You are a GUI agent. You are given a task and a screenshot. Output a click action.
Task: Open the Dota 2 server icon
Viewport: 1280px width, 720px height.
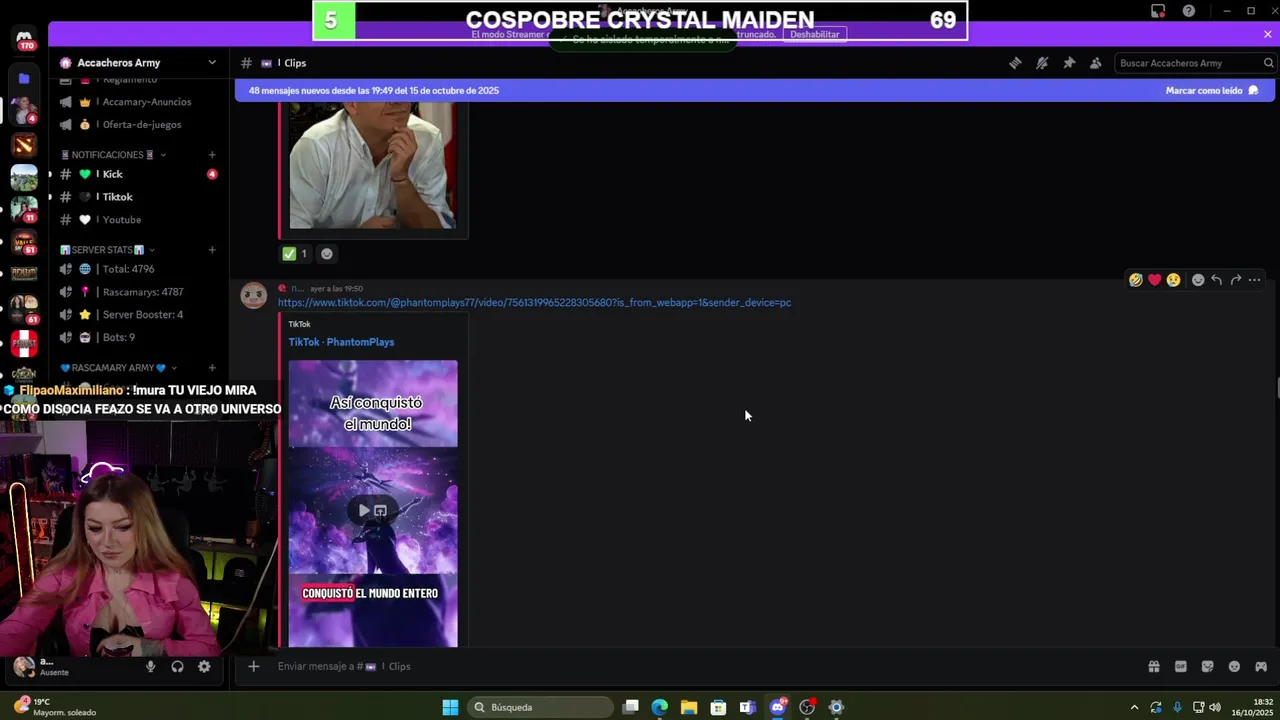[x=24, y=145]
